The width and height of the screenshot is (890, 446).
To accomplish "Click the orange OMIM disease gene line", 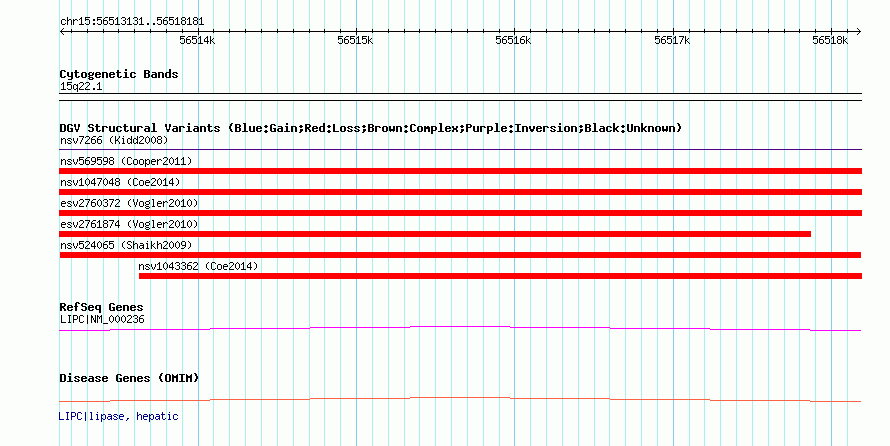I will click(x=460, y=399).
